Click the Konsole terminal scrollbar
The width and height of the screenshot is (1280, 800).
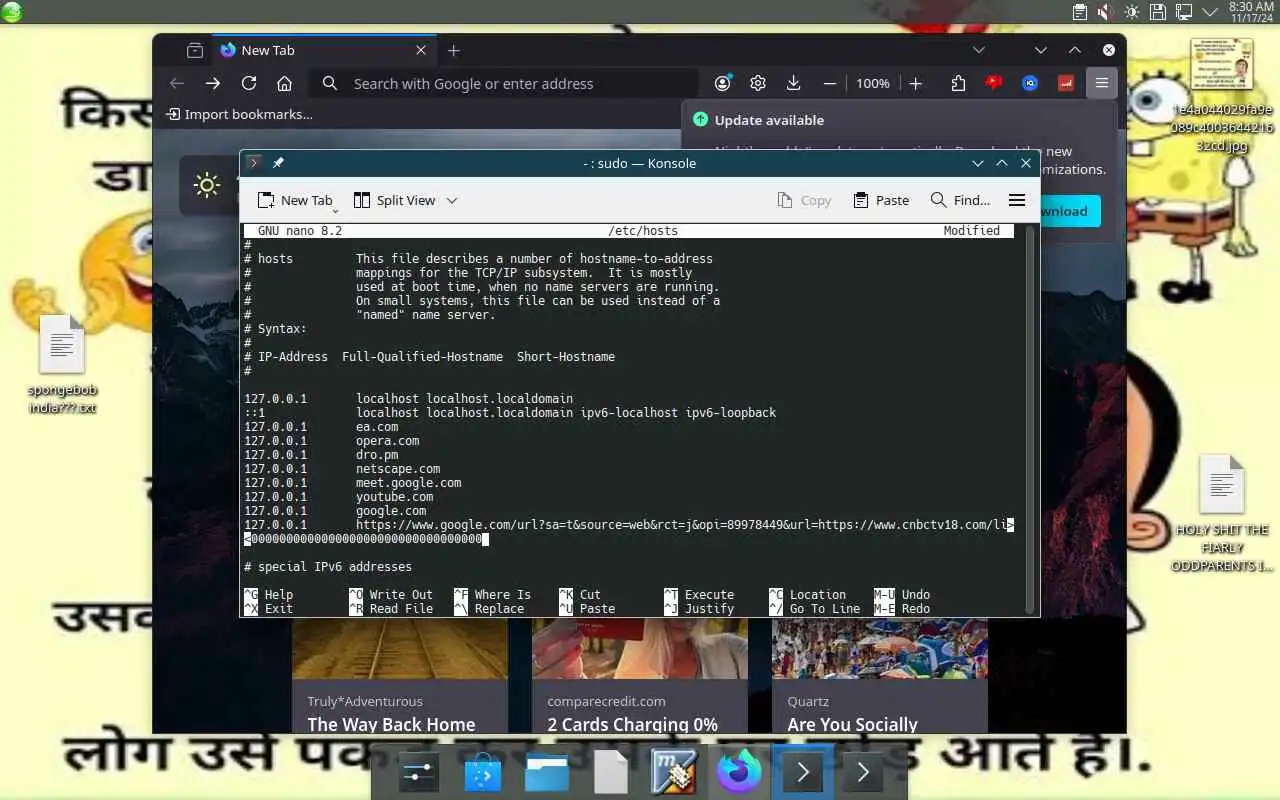point(1031,418)
